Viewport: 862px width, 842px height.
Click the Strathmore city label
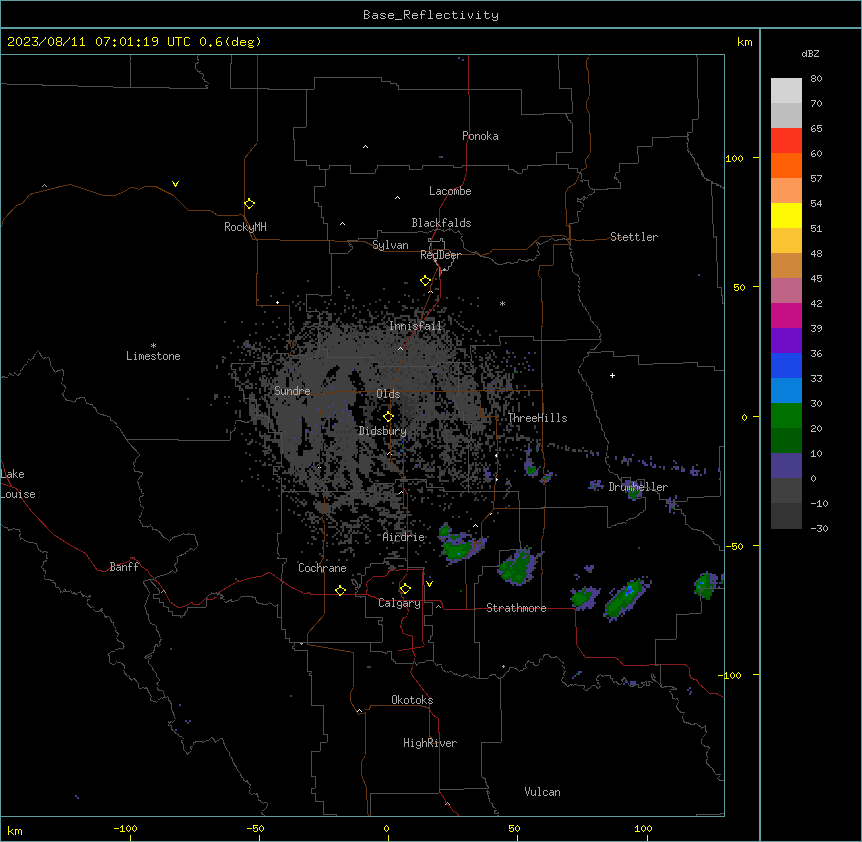click(516, 608)
